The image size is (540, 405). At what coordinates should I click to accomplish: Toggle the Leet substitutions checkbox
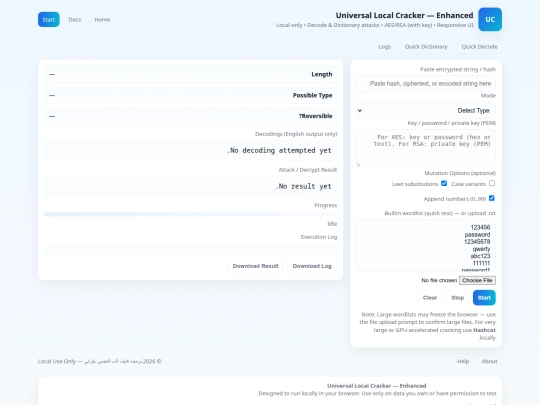444,184
